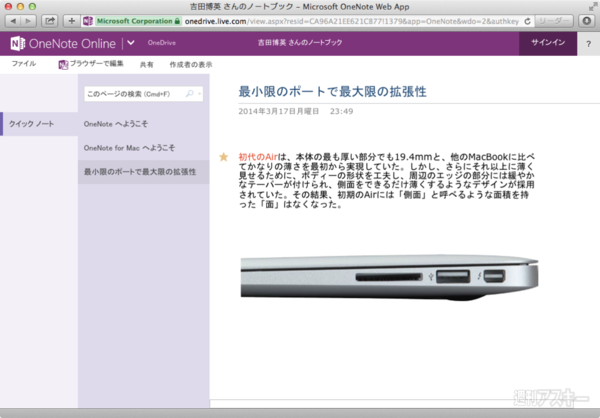Click the date text 2014年3月17日月曜日
Screen dimensions: 600x418
tap(279, 111)
